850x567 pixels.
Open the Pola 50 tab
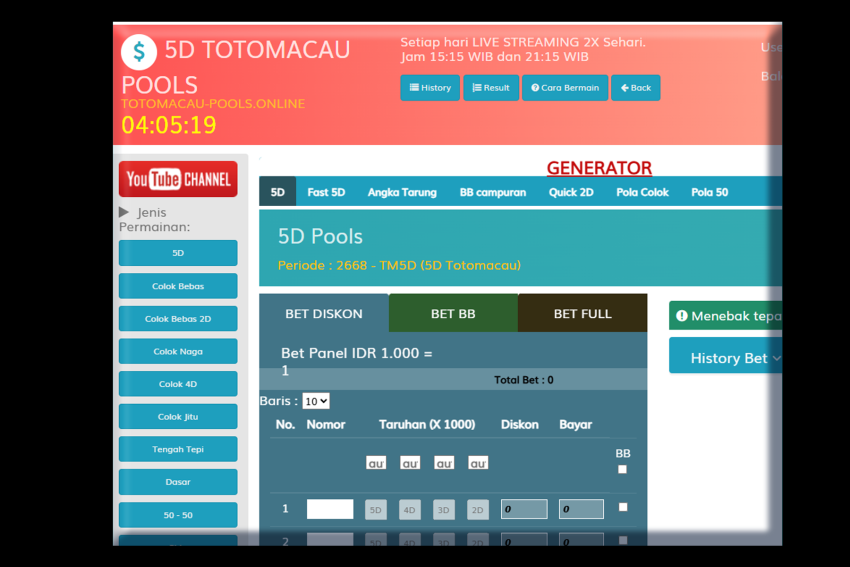710,192
